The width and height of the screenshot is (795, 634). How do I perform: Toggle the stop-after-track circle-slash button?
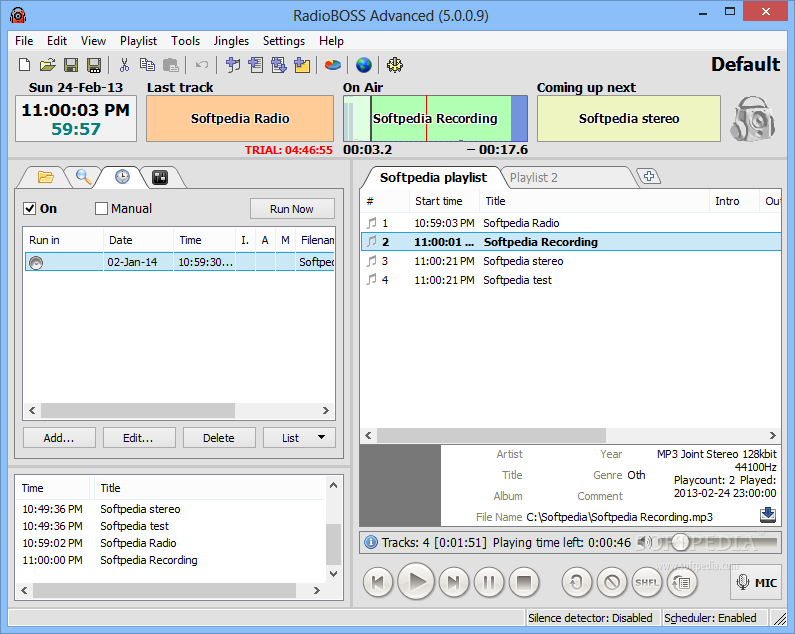612,582
